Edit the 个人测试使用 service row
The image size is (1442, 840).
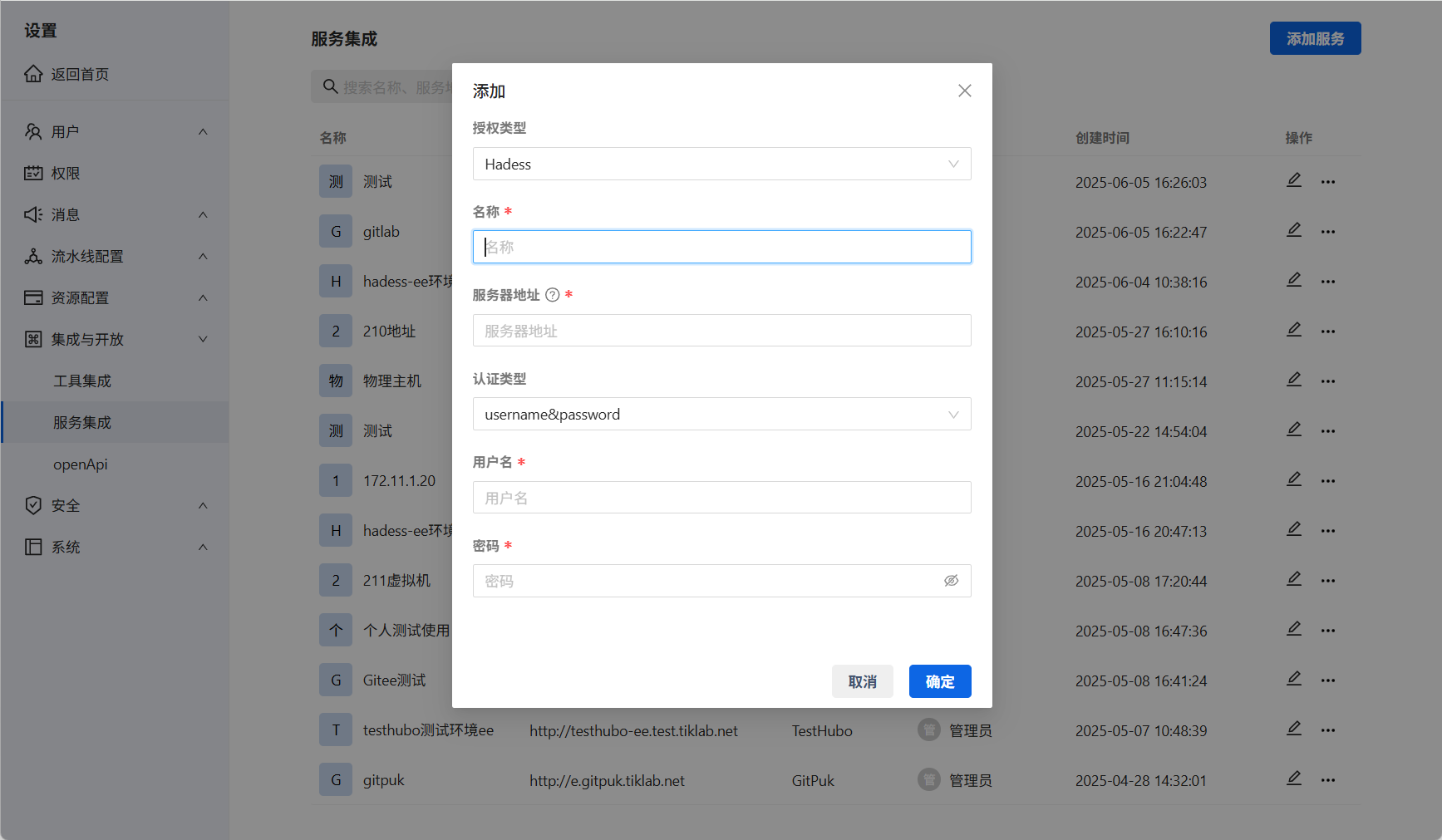(1294, 629)
